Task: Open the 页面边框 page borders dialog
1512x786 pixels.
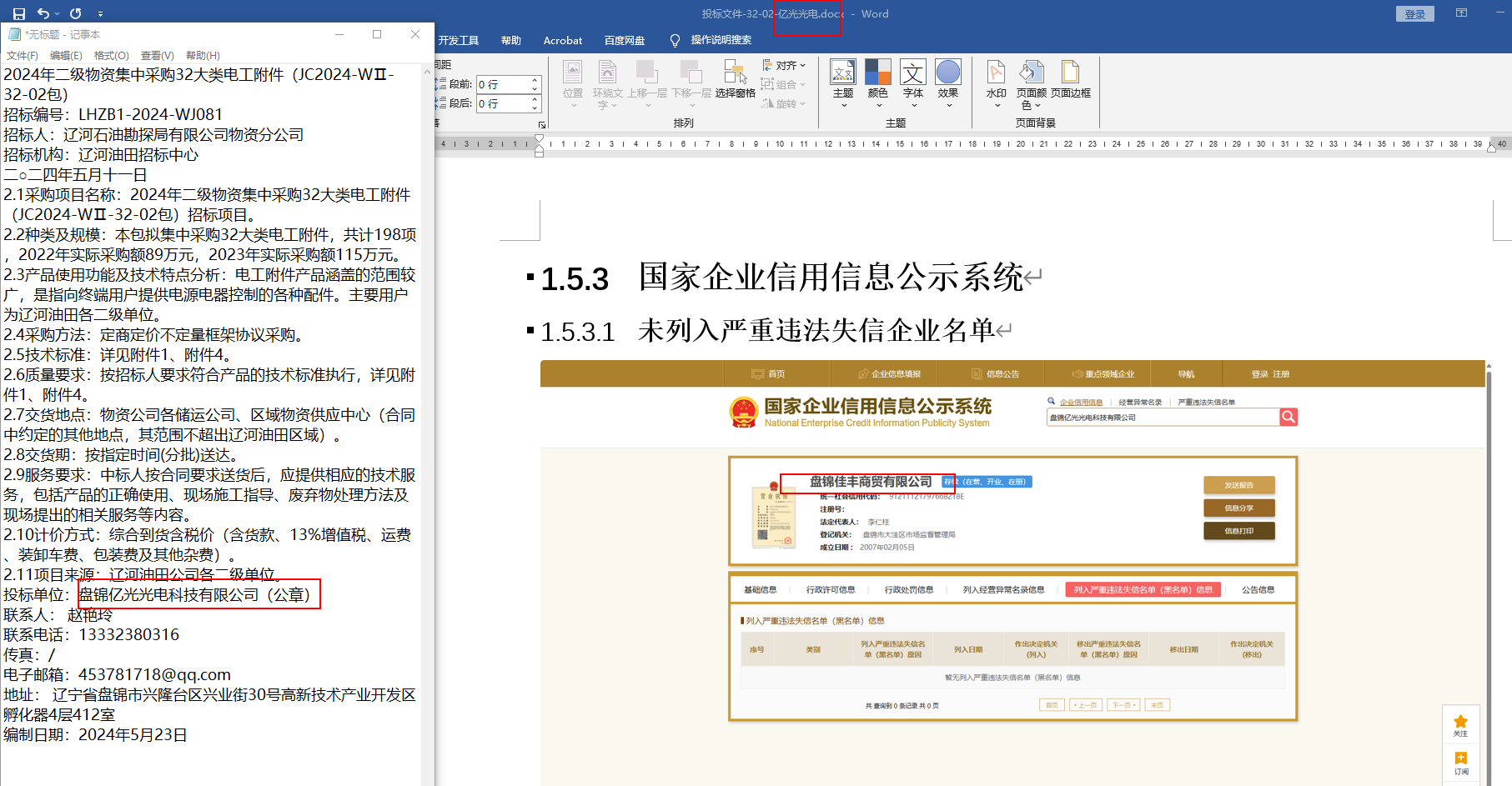Action: click(x=1071, y=80)
